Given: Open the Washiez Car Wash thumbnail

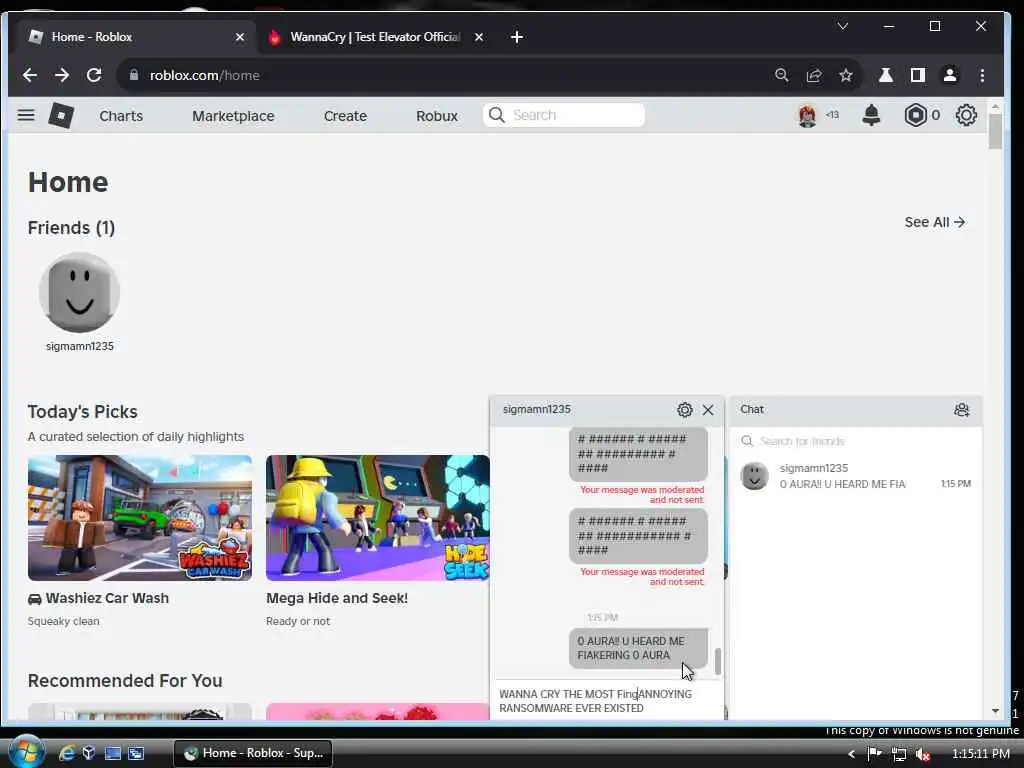Looking at the screenshot, I should (140, 518).
